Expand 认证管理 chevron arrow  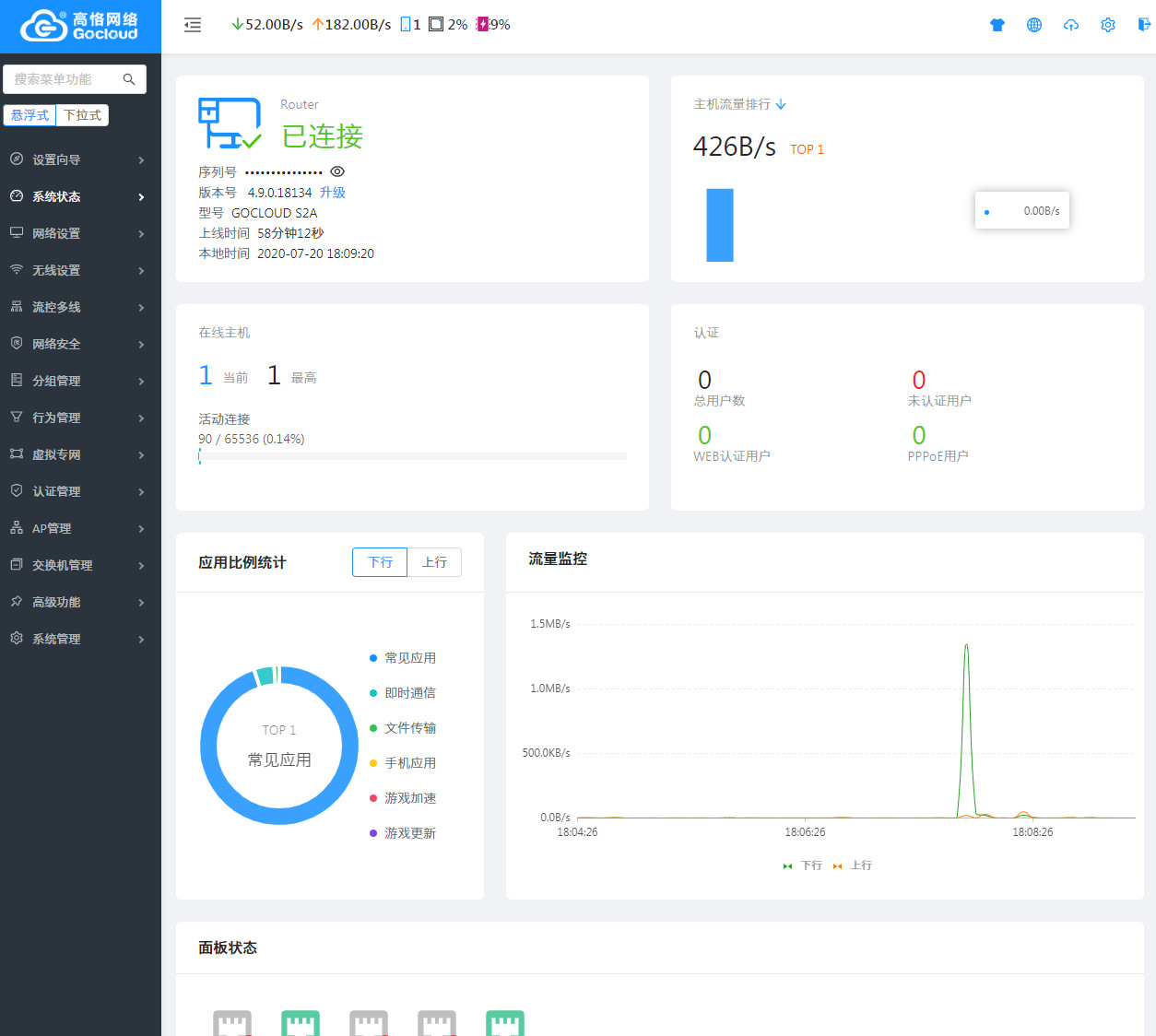coord(141,492)
